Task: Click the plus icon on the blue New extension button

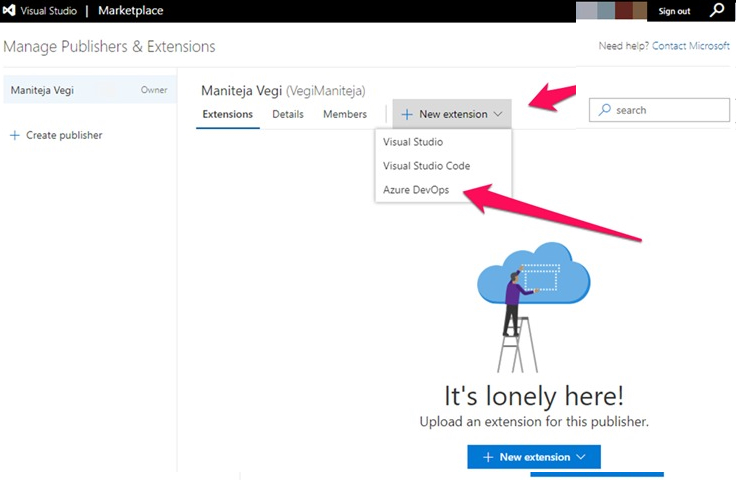Action: pos(488,457)
